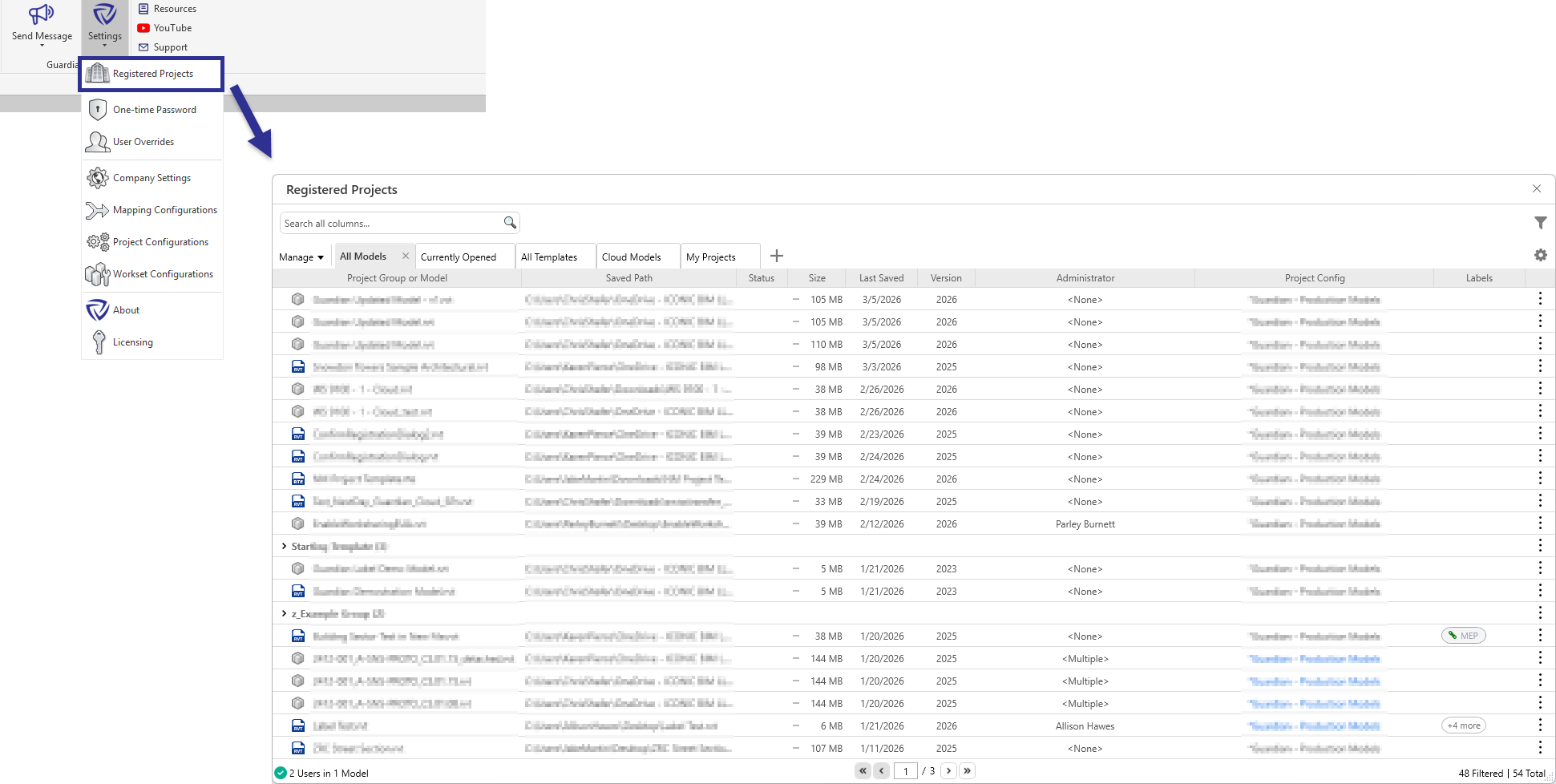Switch to the My Projects tab
Screen dimensions: 1556x784
713,257
